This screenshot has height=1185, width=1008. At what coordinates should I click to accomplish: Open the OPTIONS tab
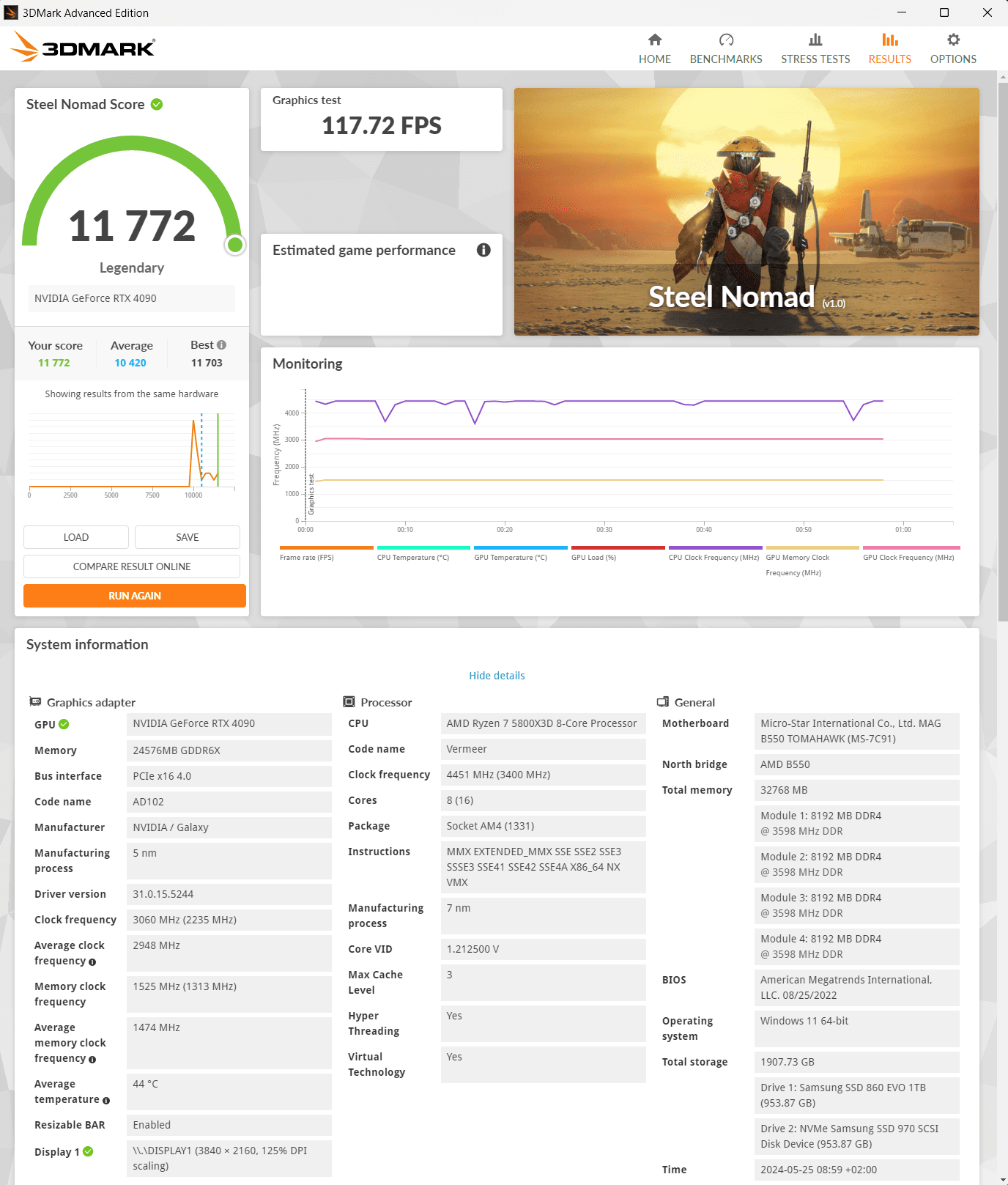click(x=953, y=49)
